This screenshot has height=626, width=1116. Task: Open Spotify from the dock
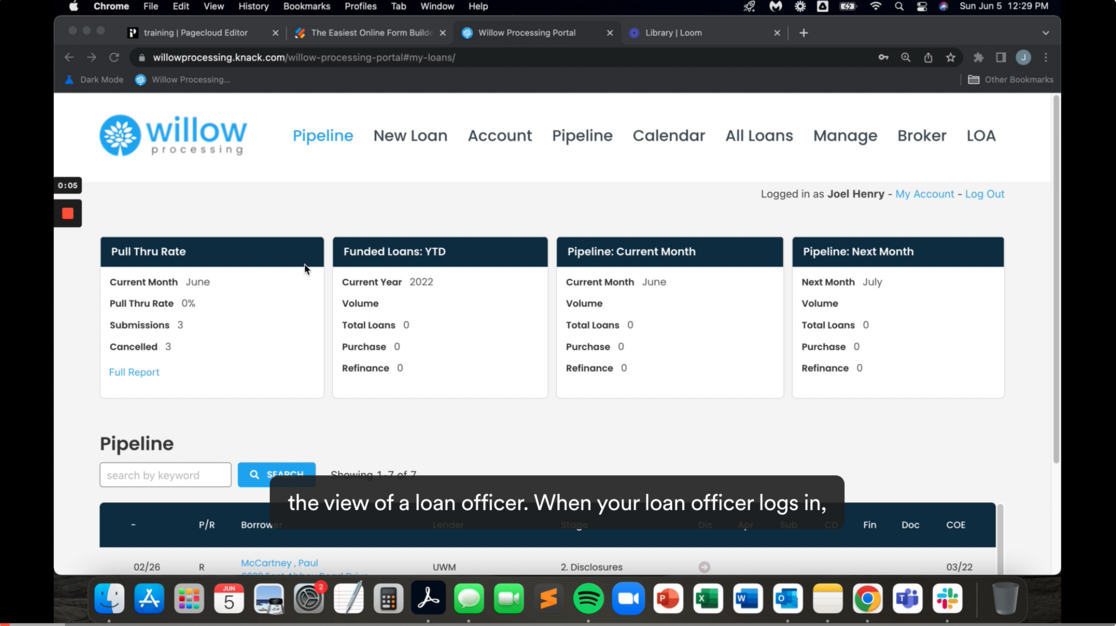588,599
